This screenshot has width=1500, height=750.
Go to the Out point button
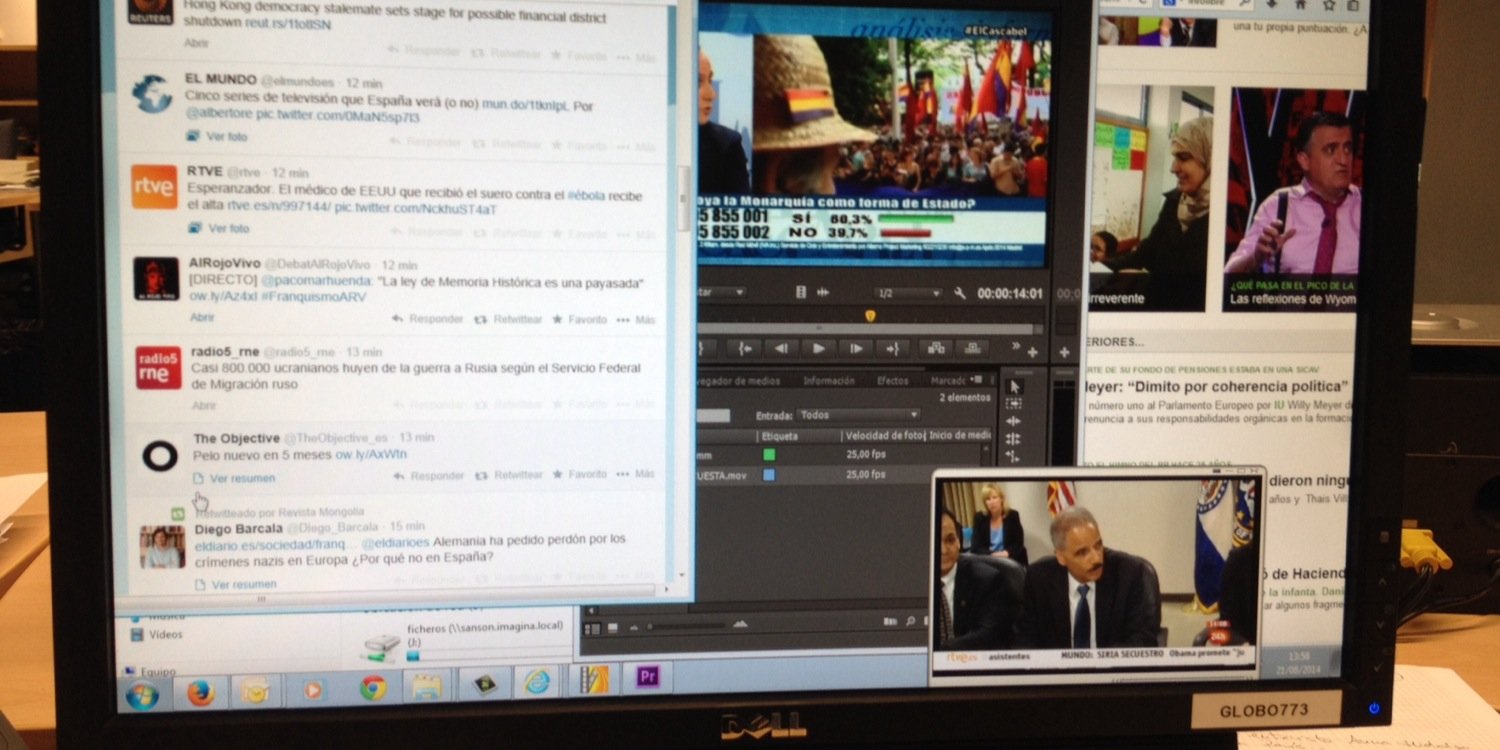[892, 348]
